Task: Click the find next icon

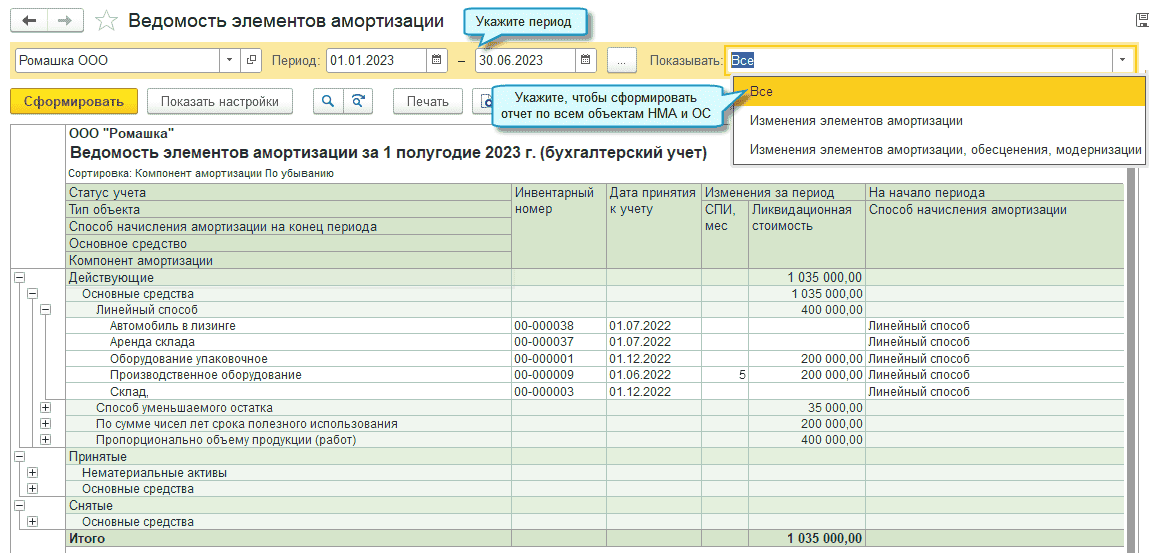Action: point(357,101)
